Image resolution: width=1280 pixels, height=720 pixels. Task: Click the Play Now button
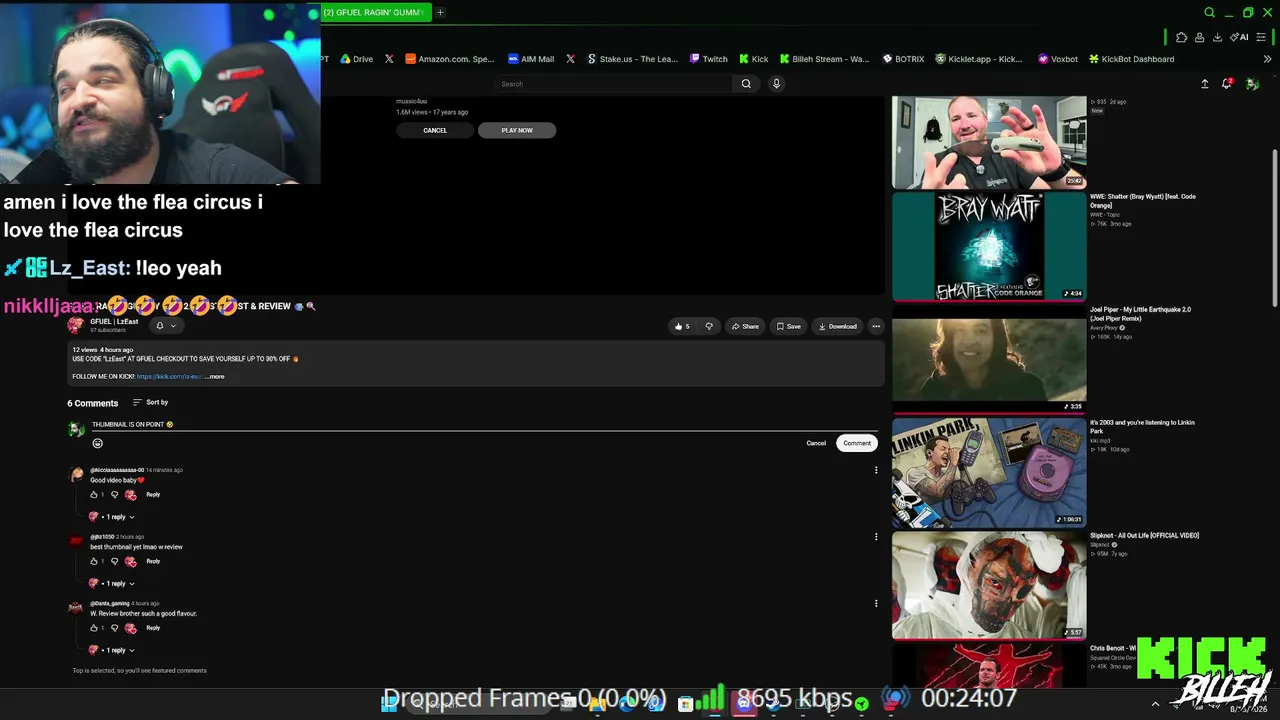click(517, 130)
